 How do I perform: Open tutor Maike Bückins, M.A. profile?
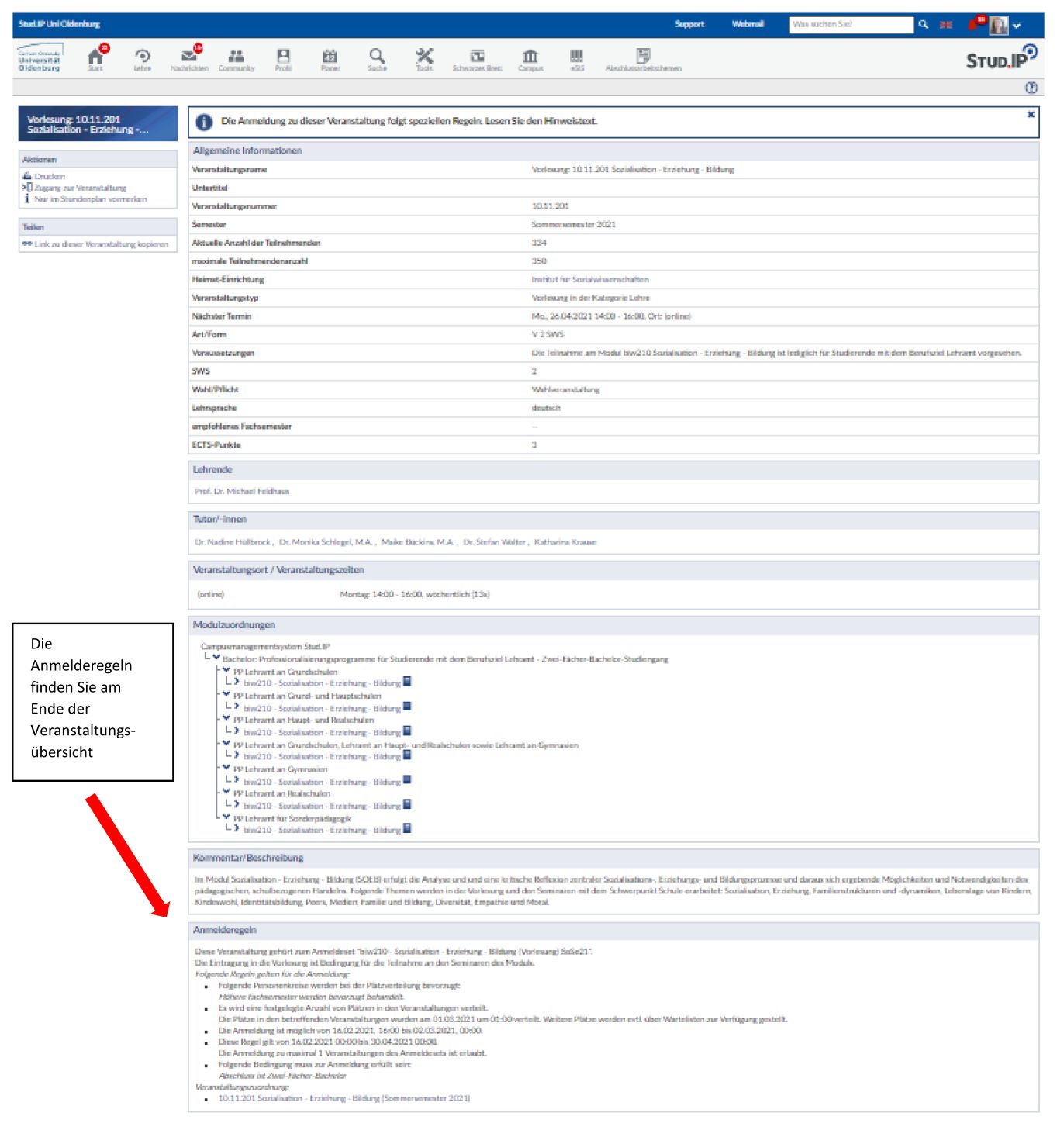click(x=418, y=542)
